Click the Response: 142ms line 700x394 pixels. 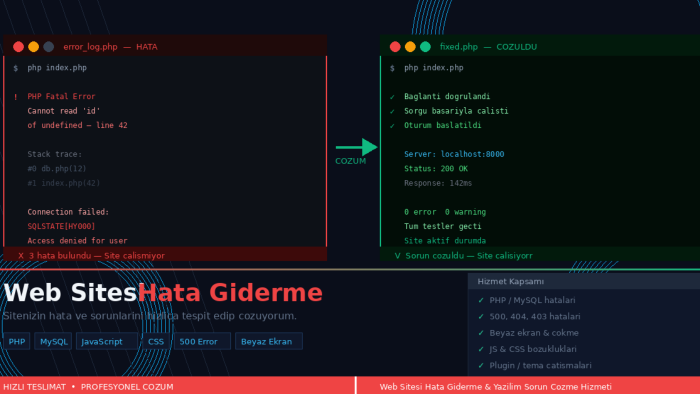coord(438,183)
